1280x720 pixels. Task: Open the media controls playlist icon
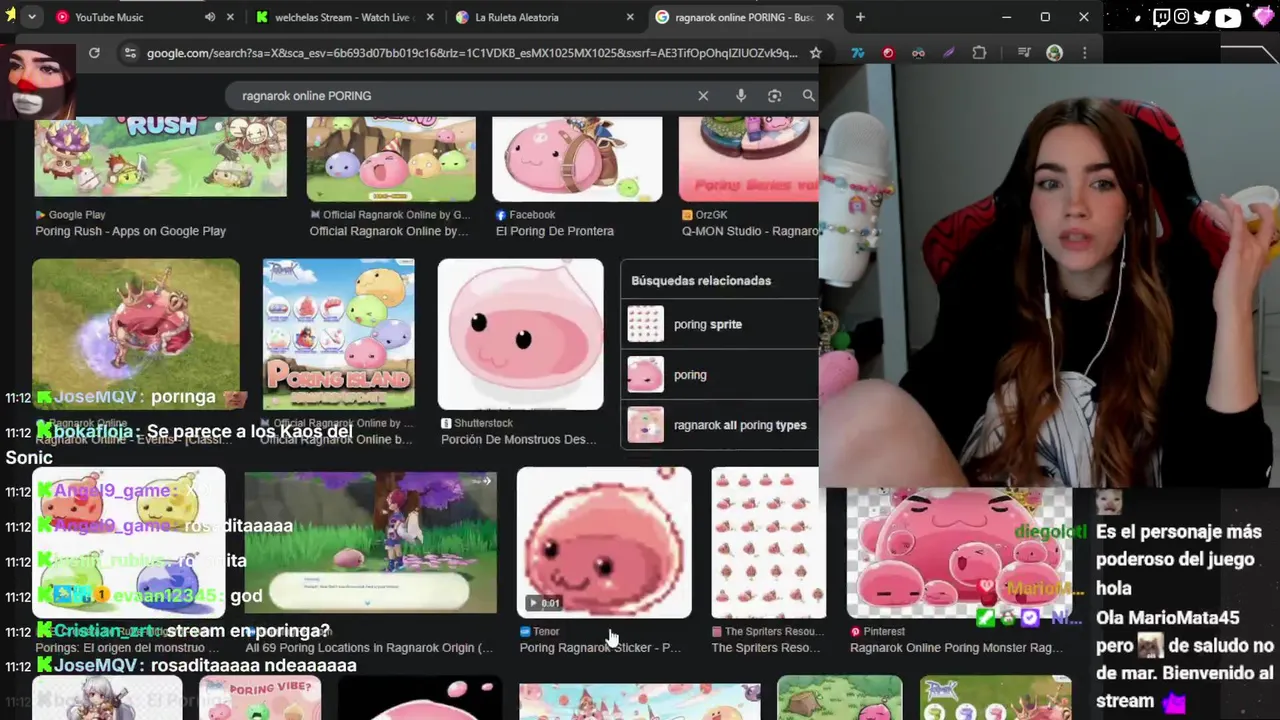click(1024, 53)
